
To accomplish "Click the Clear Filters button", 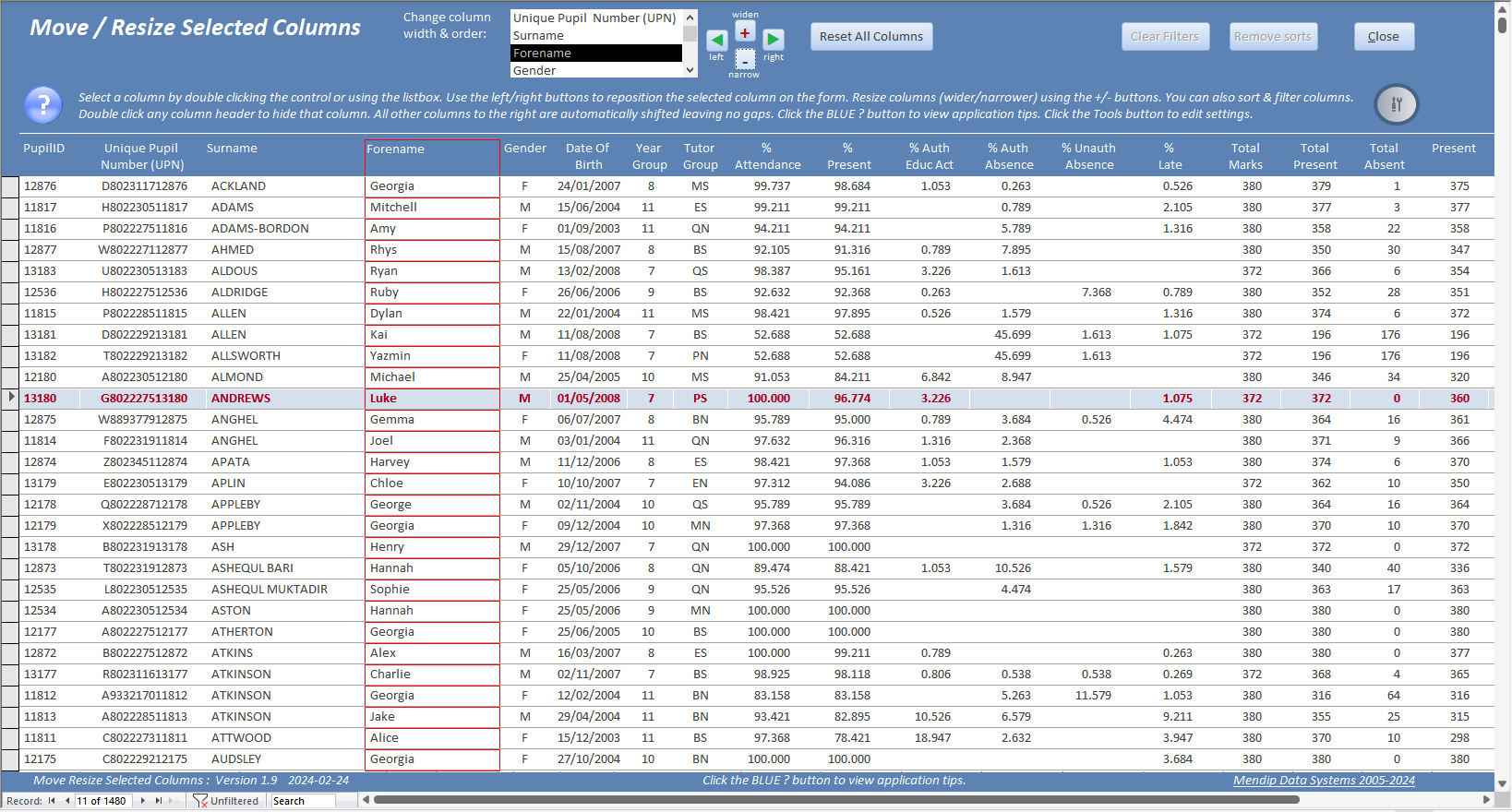I will point(1165,37).
